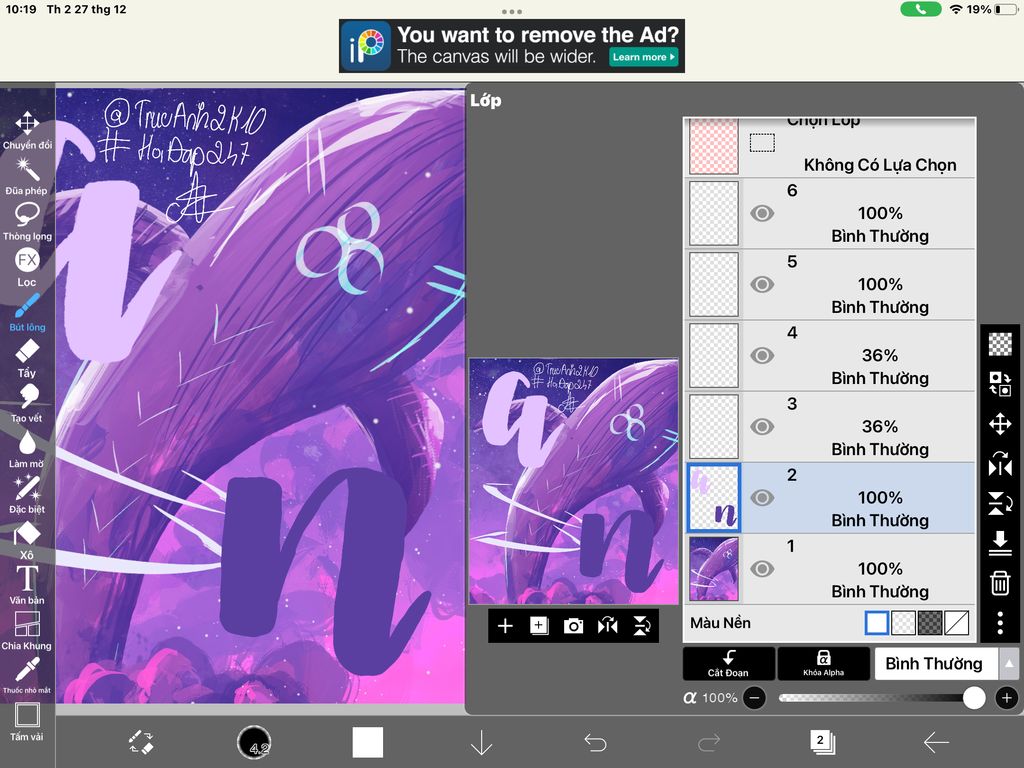Select layer 6 row

coord(829,214)
